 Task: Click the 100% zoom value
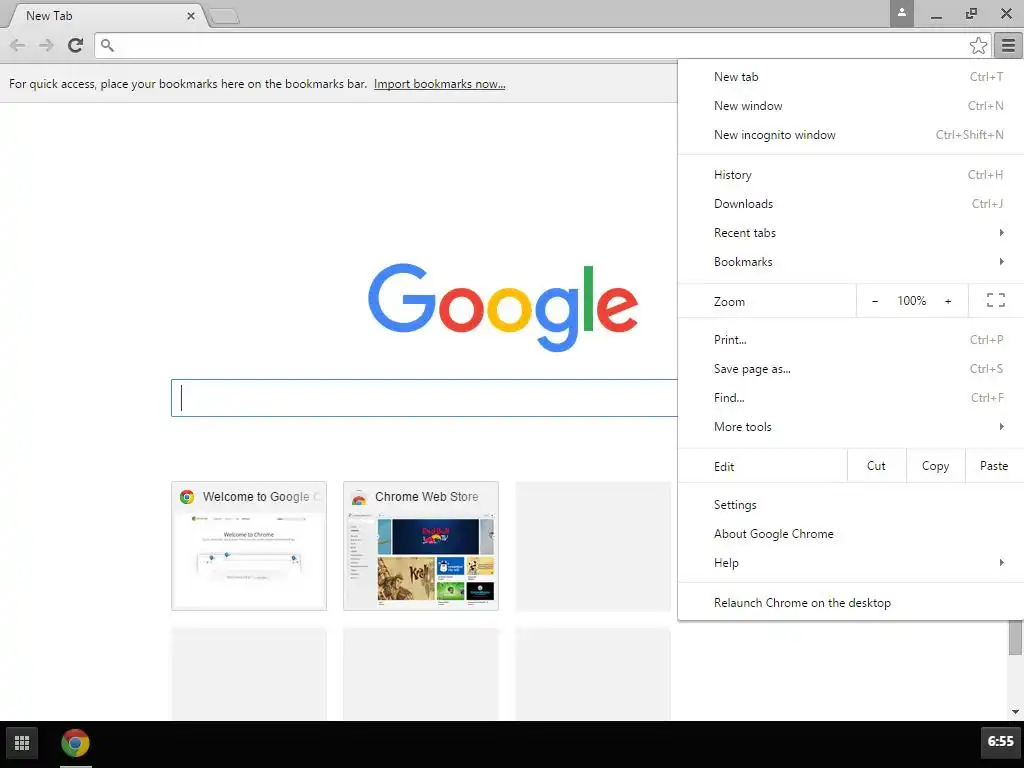pos(912,300)
